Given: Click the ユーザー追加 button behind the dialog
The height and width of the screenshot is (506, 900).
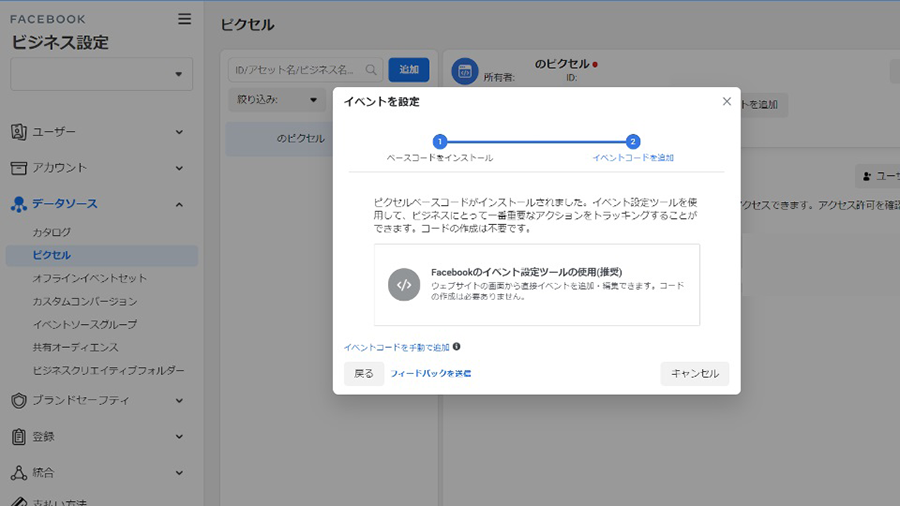Looking at the screenshot, I should coord(878,176).
